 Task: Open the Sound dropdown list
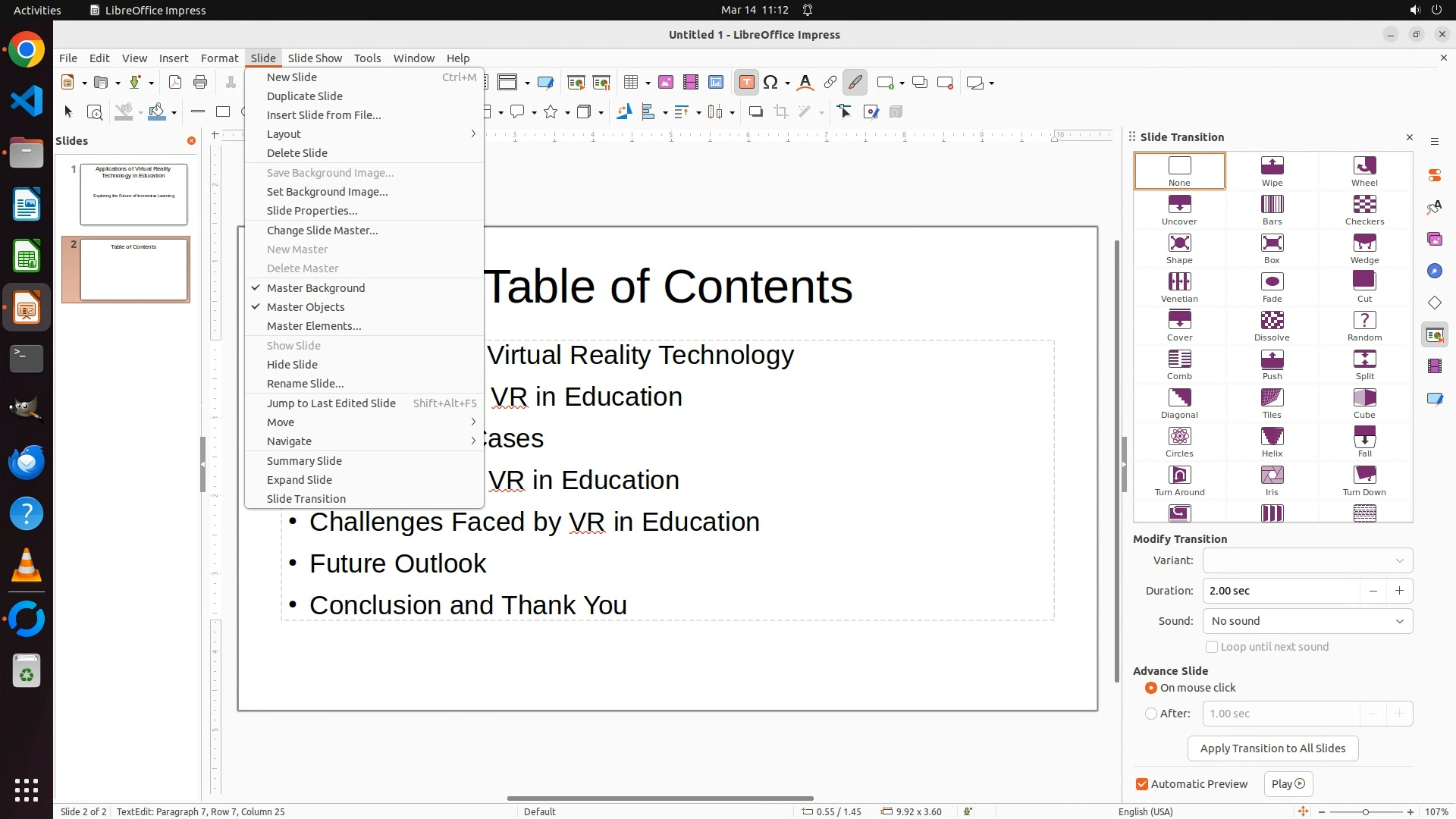[x=1307, y=621]
